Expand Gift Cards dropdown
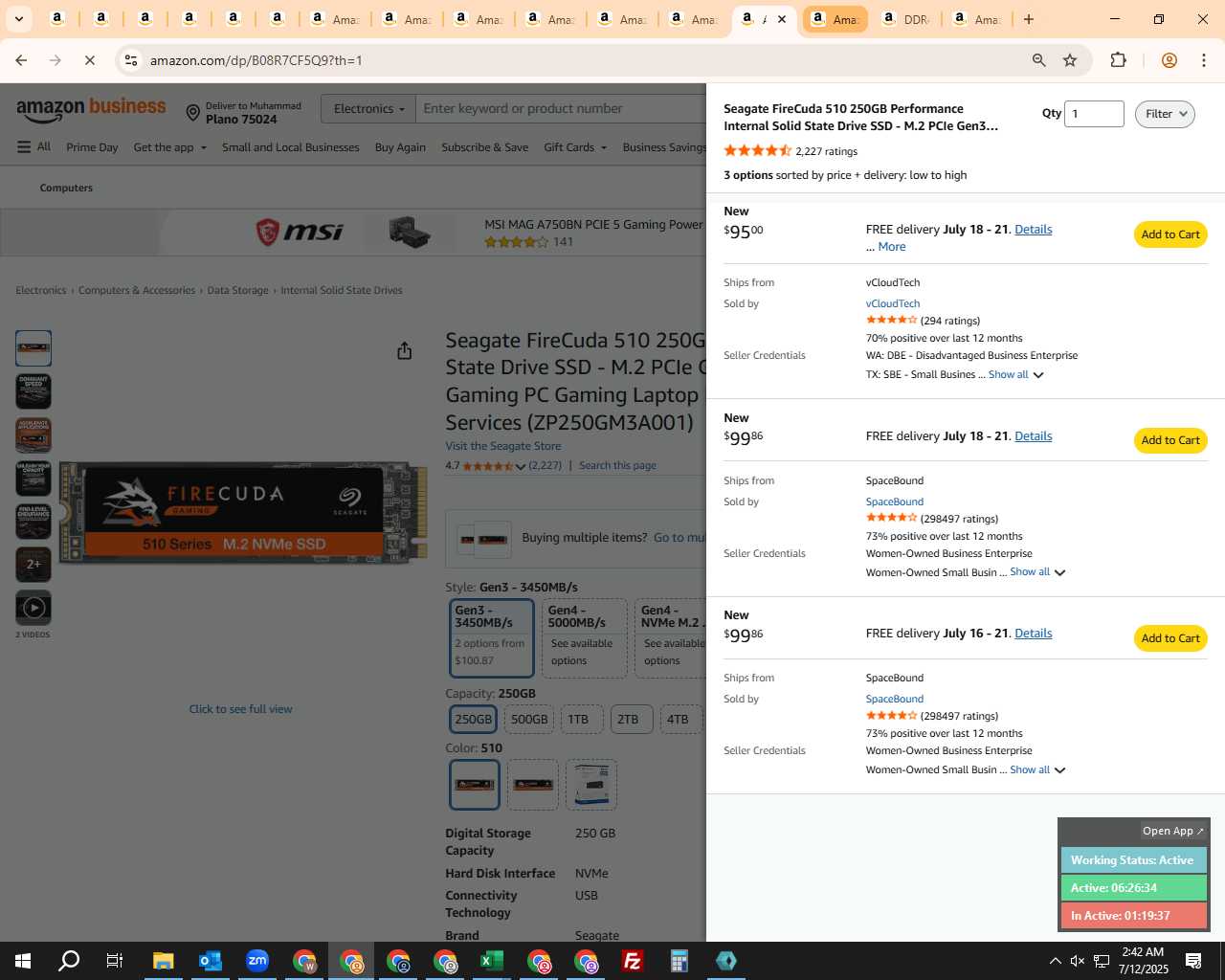This screenshot has width=1225, height=980. [x=574, y=146]
